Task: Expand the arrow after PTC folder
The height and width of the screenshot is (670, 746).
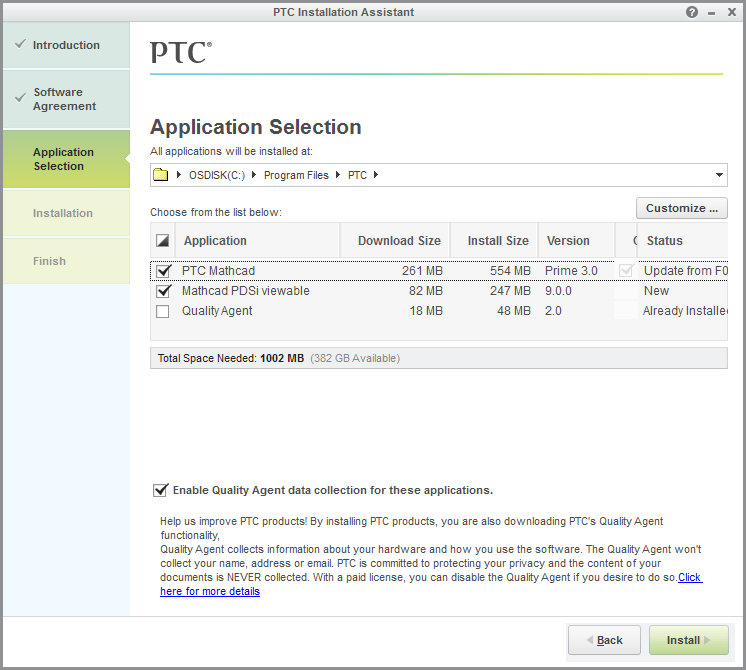Action: click(x=376, y=175)
